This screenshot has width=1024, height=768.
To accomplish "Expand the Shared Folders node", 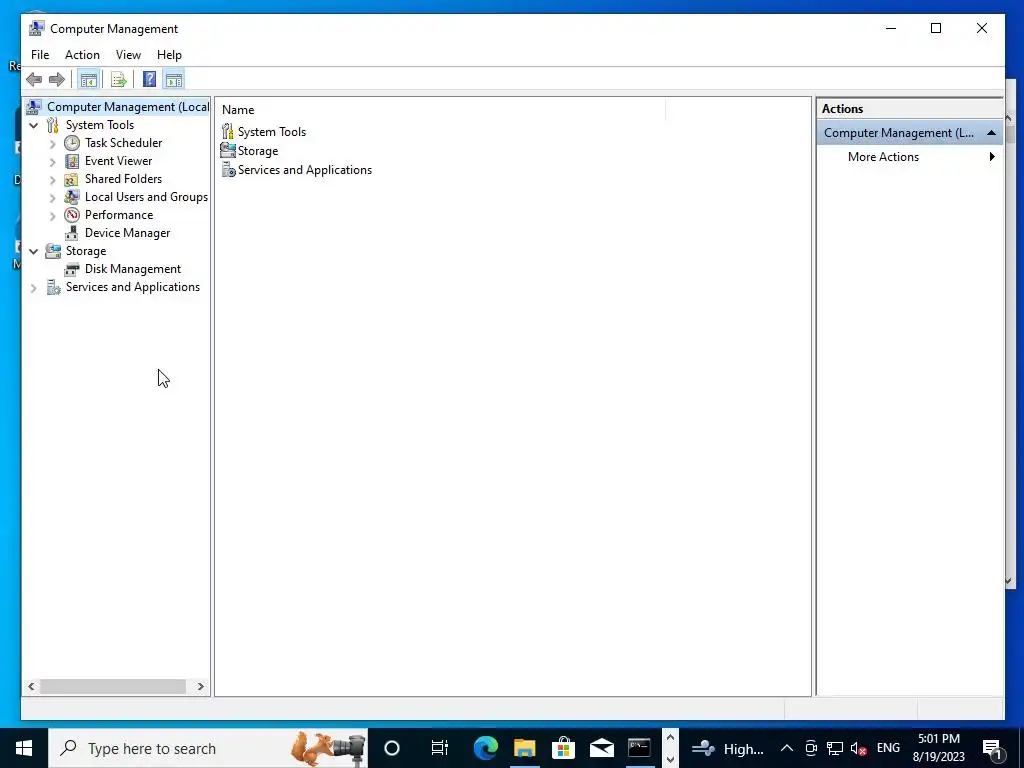I will click(53, 180).
